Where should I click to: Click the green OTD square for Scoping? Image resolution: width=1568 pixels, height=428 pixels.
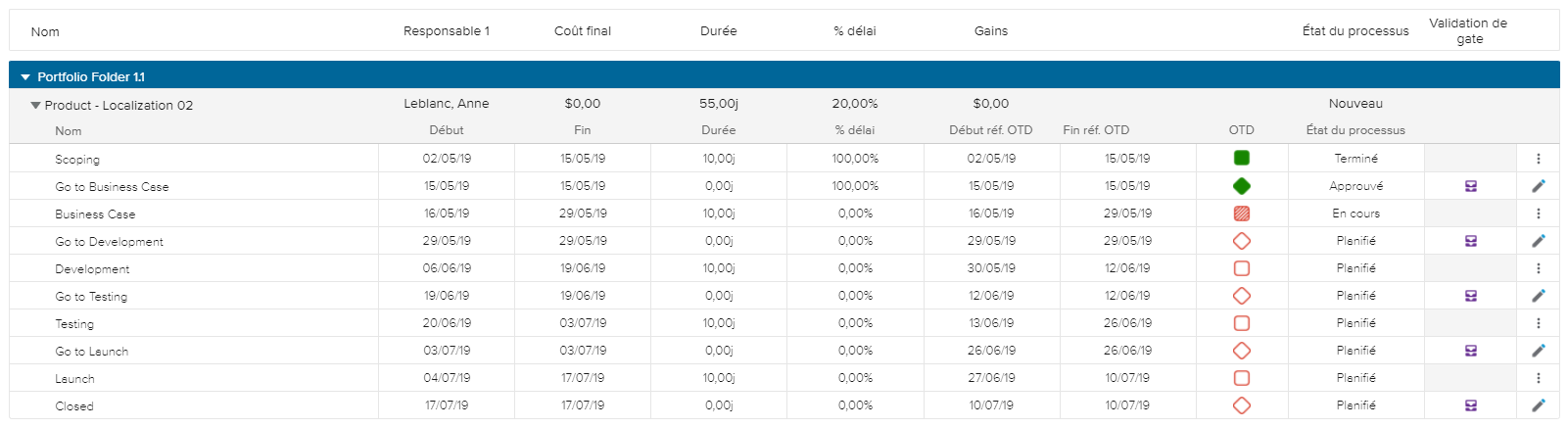(x=1241, y=158)
